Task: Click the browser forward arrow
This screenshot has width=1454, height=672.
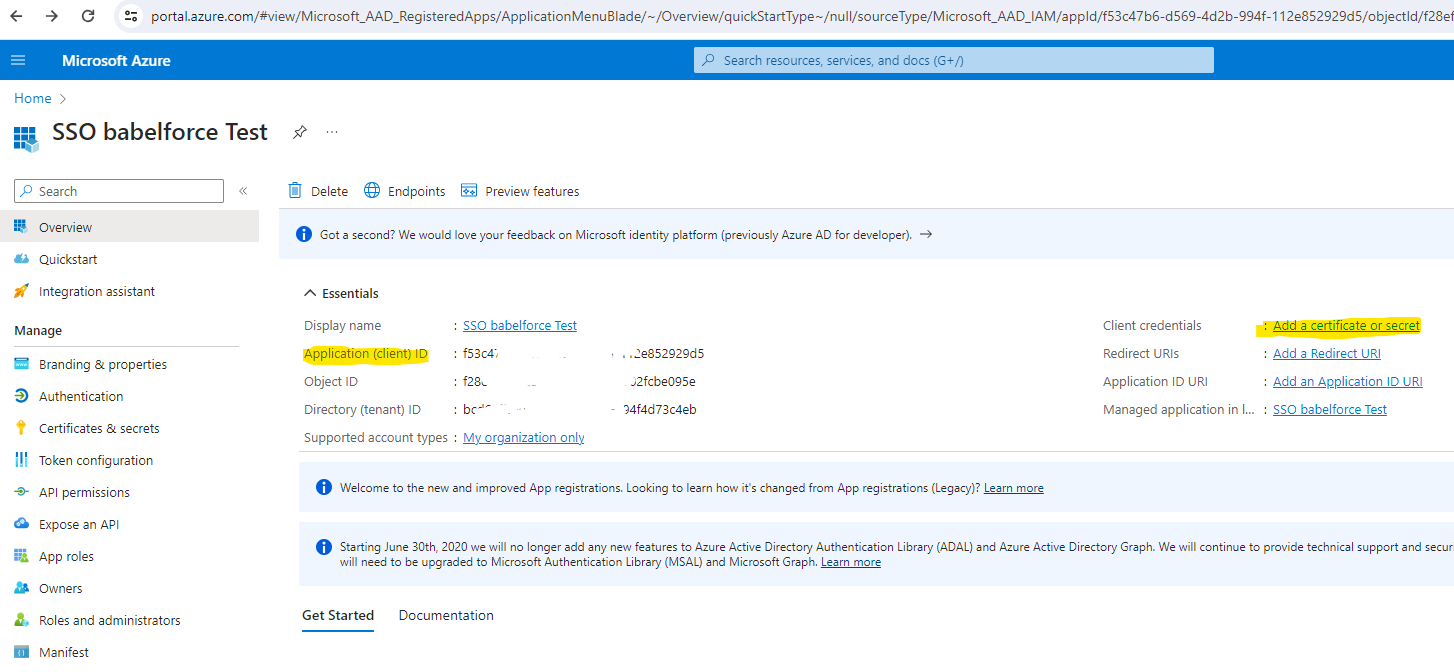Action: click(x=52, y=16)
